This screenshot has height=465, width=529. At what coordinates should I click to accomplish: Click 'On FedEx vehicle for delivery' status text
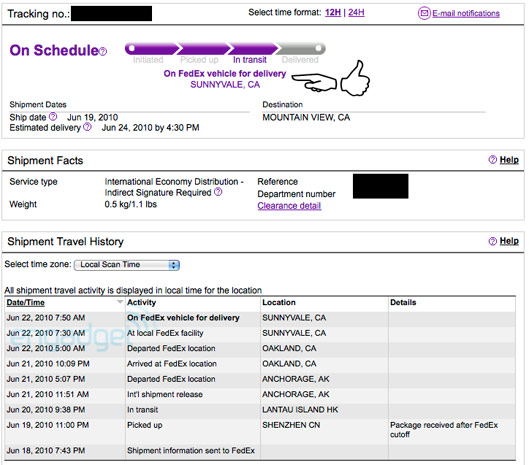225,74
